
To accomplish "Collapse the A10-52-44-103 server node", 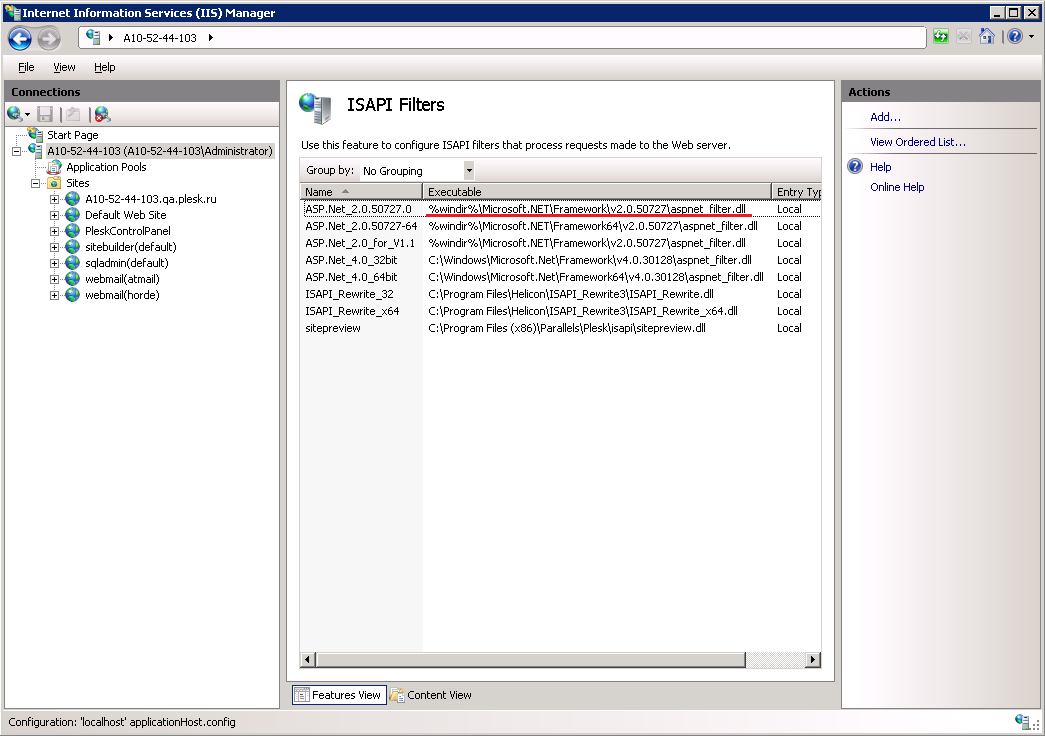I will pos(17,151).
